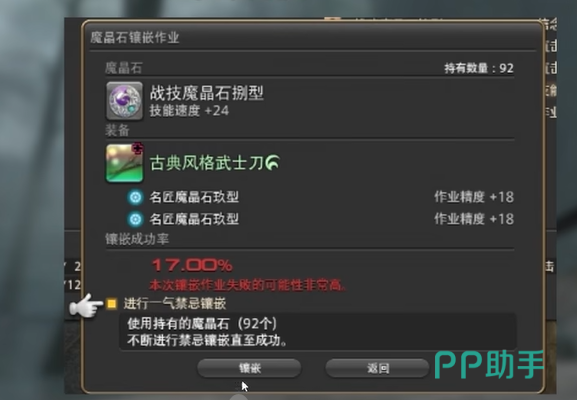Select the 古典风格武士刀 equipment icon
Image resolution: width=577 pixels, height=400 pixels.
[x=124, y=163]
